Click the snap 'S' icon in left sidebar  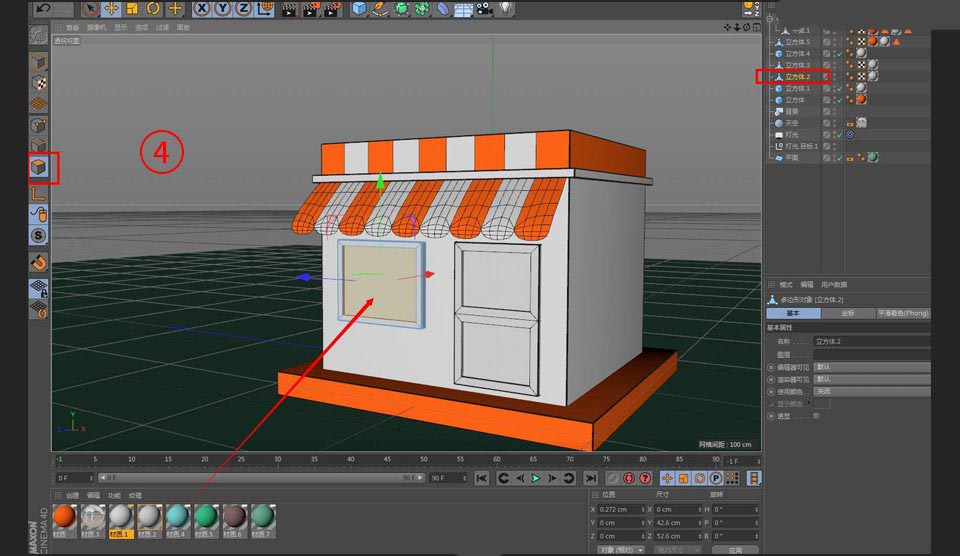(x=38, y=236)
